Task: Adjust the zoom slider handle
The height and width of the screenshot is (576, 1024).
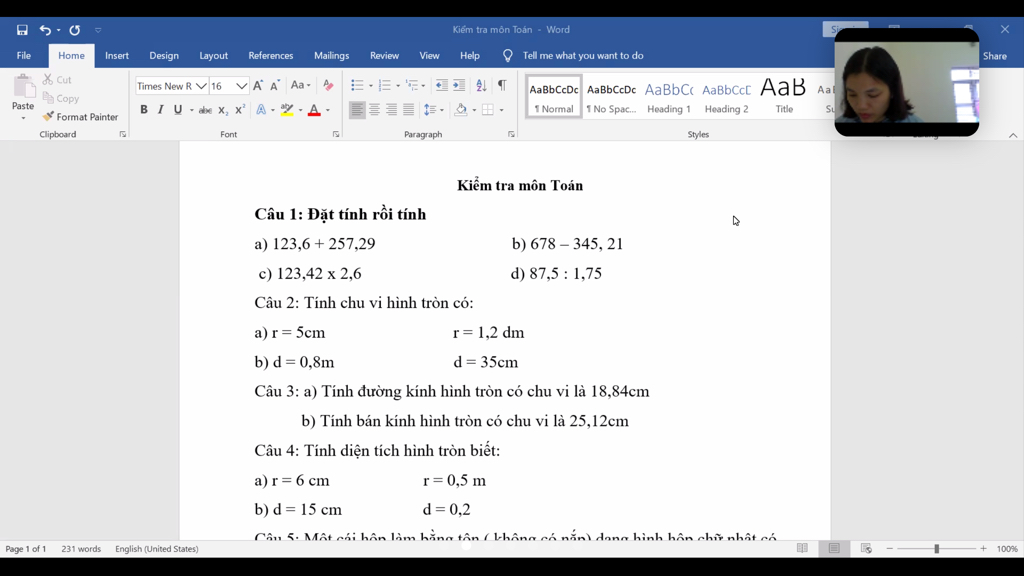Action: click(936, 549)
